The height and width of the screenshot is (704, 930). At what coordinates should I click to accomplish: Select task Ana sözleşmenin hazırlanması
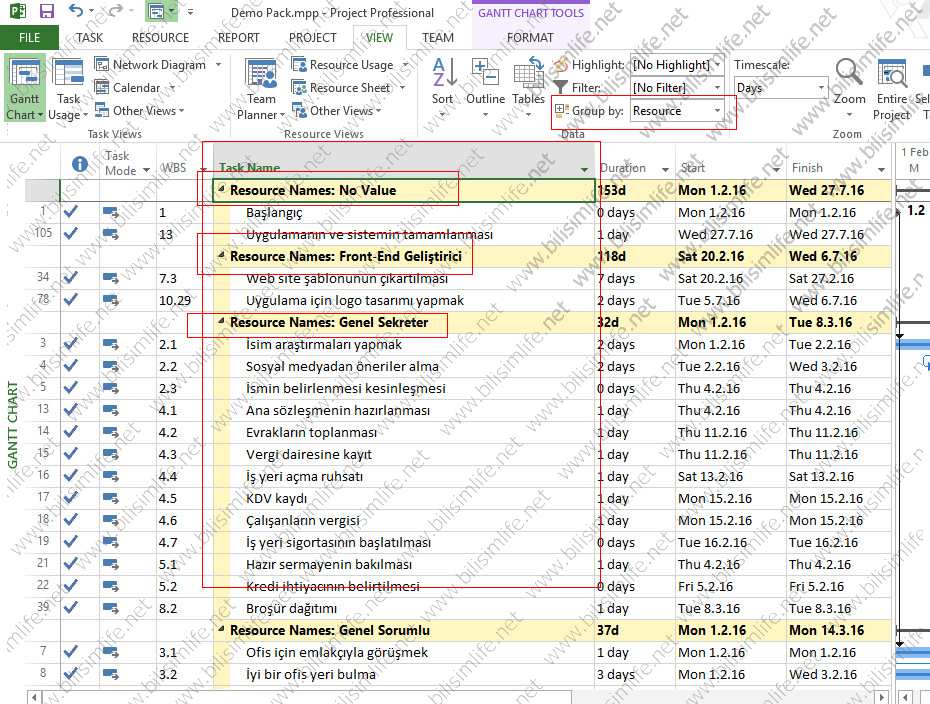338,410
